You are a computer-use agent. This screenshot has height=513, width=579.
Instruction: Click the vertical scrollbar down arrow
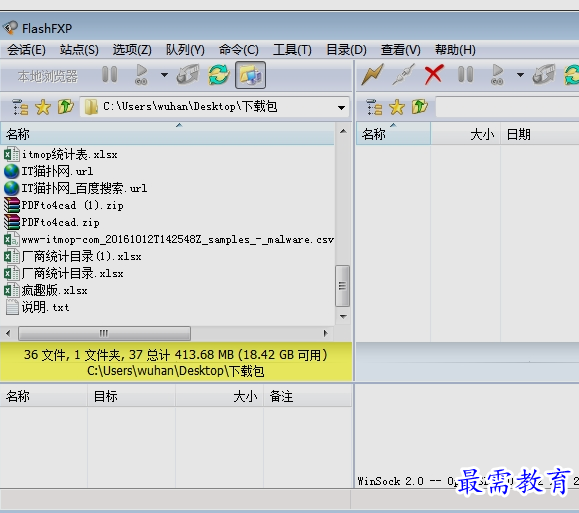(x=343, y=317)
